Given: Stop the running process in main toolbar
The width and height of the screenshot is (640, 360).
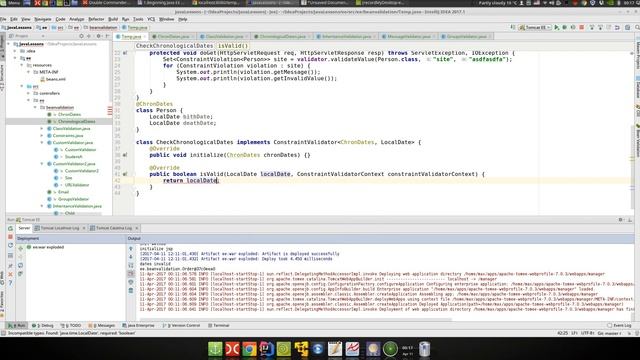Looking at the screenshot, I should point(582,27).
